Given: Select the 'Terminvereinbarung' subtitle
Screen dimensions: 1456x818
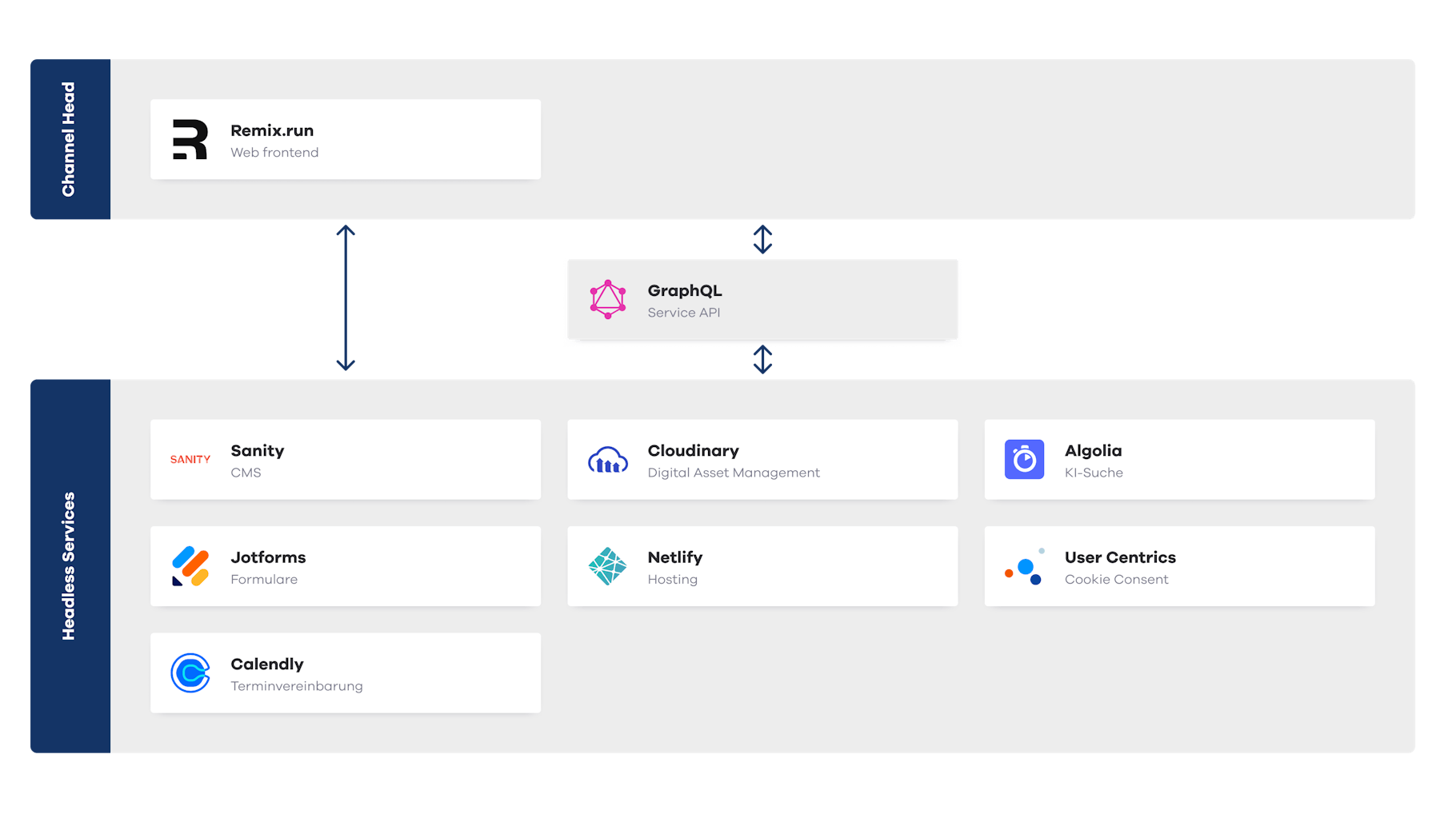Looking at the screenshot, I should click(x=297, y=686).
